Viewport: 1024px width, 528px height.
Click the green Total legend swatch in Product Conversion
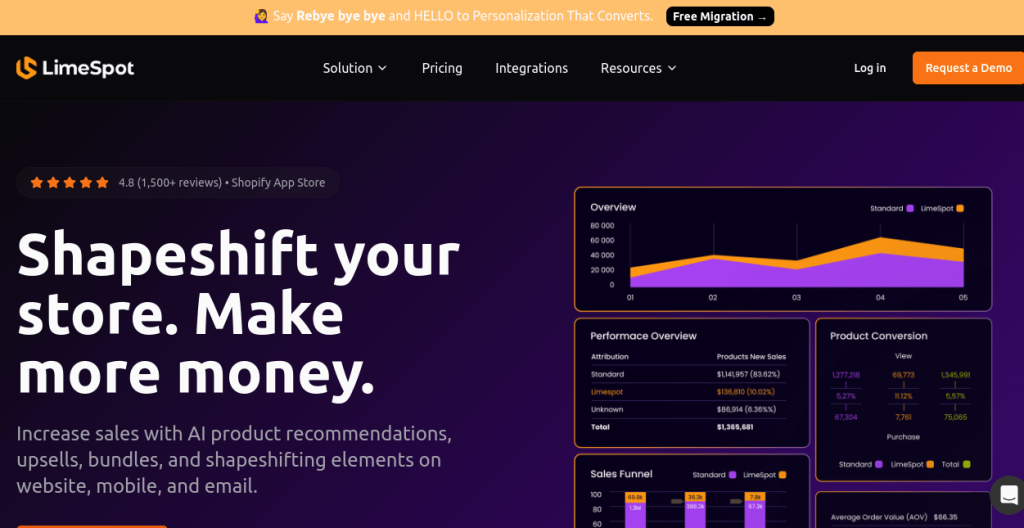point(967,464)
